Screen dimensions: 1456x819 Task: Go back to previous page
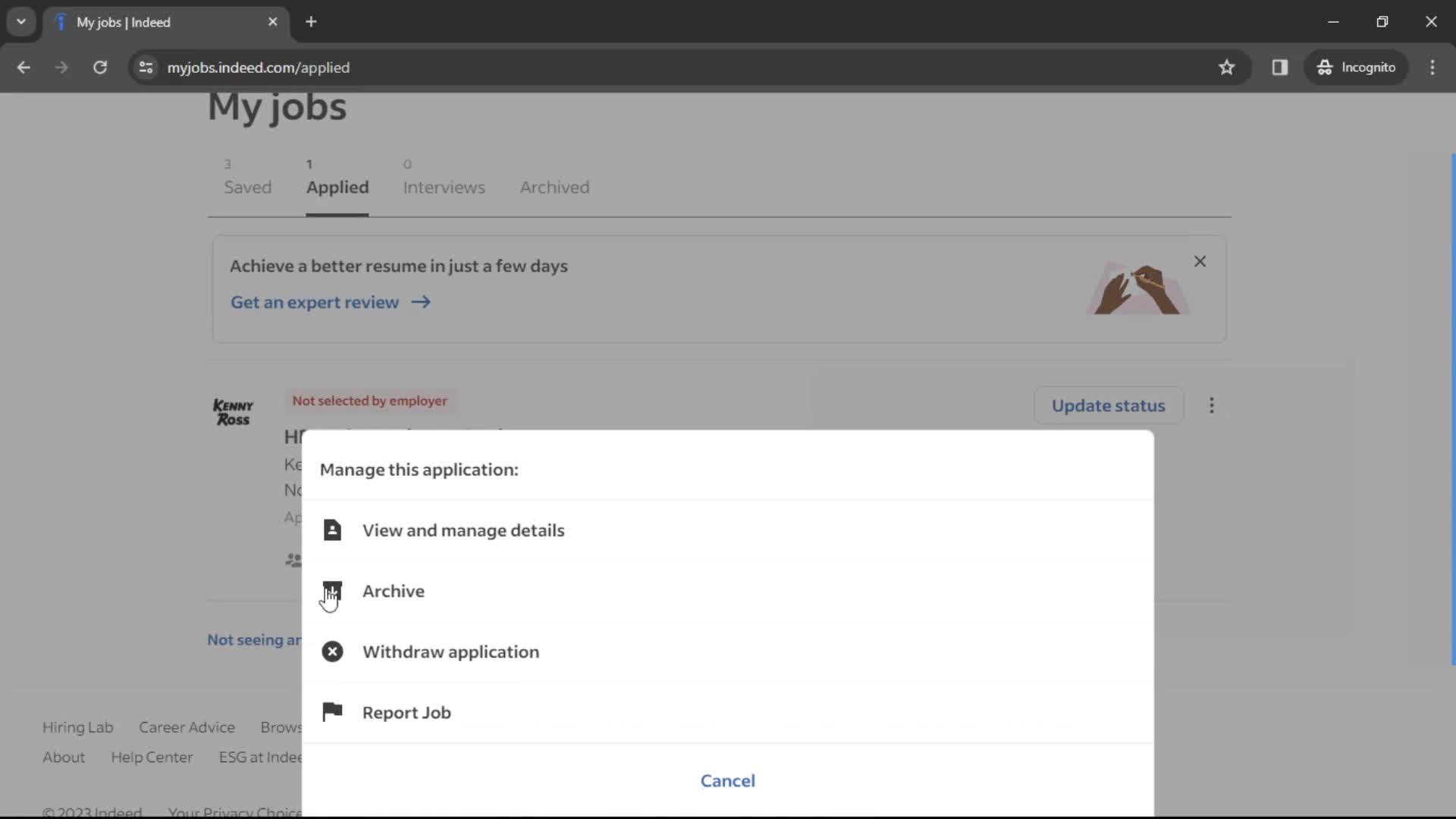24,67
